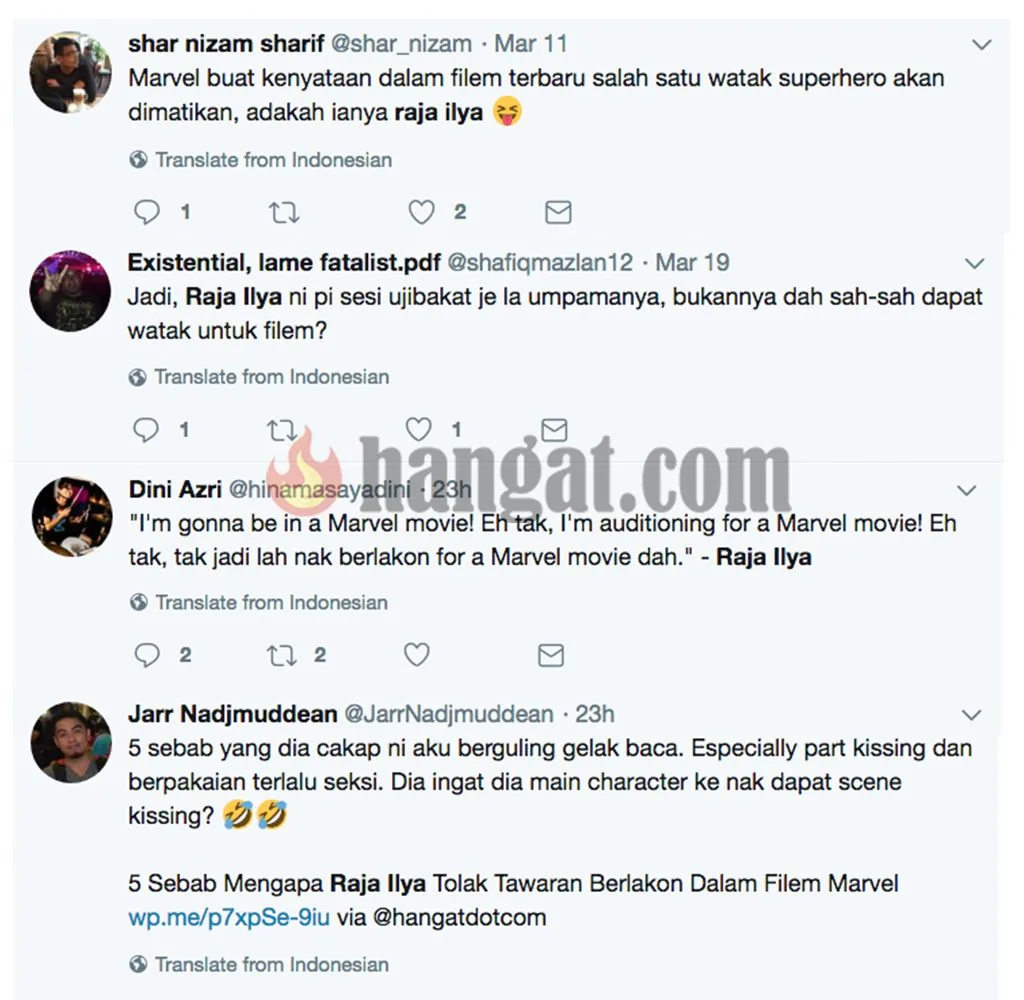Viewport: 1024px width, 1000px height.
Task: Translate Dini Azri's tweet from Indonesian
Action: [271, 602]
